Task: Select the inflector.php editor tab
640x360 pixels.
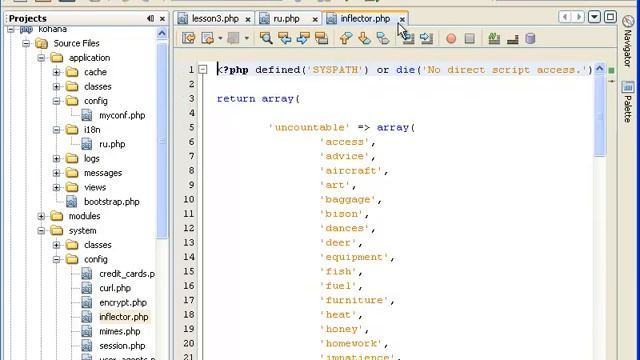Action: (365, 19)
